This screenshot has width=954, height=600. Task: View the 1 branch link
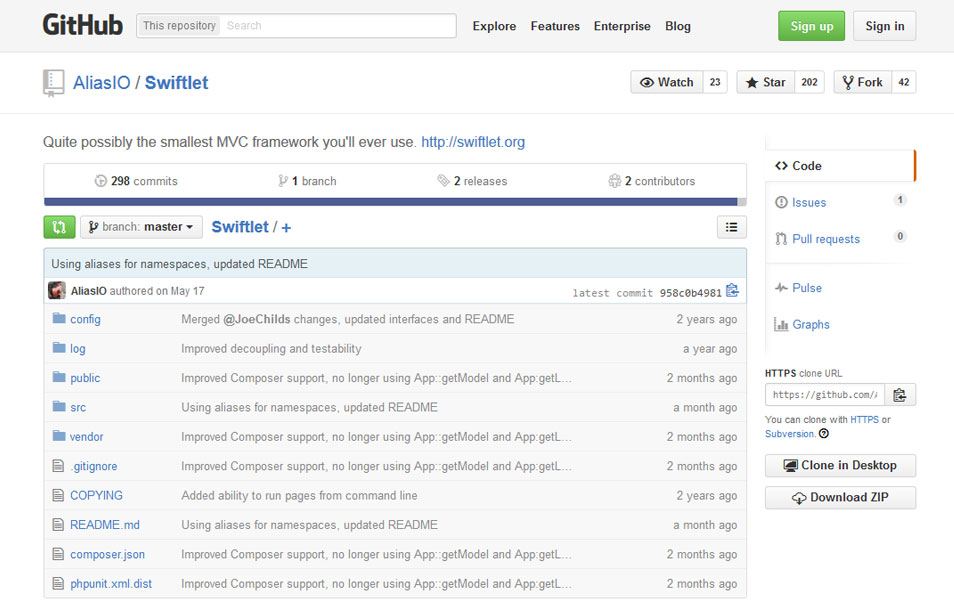coord(307,181)
